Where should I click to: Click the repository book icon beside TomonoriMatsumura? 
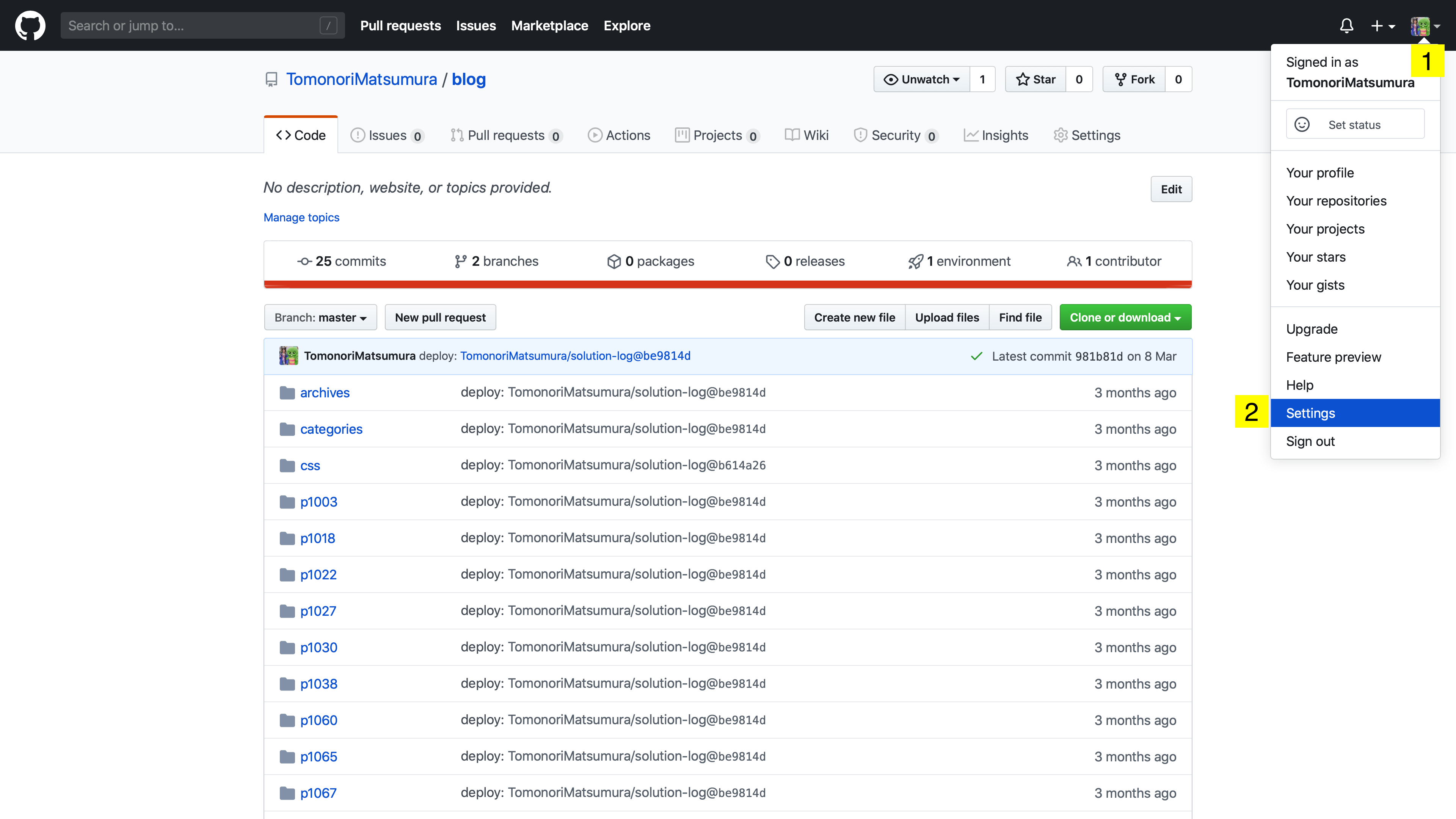click(x=271, y=80)
